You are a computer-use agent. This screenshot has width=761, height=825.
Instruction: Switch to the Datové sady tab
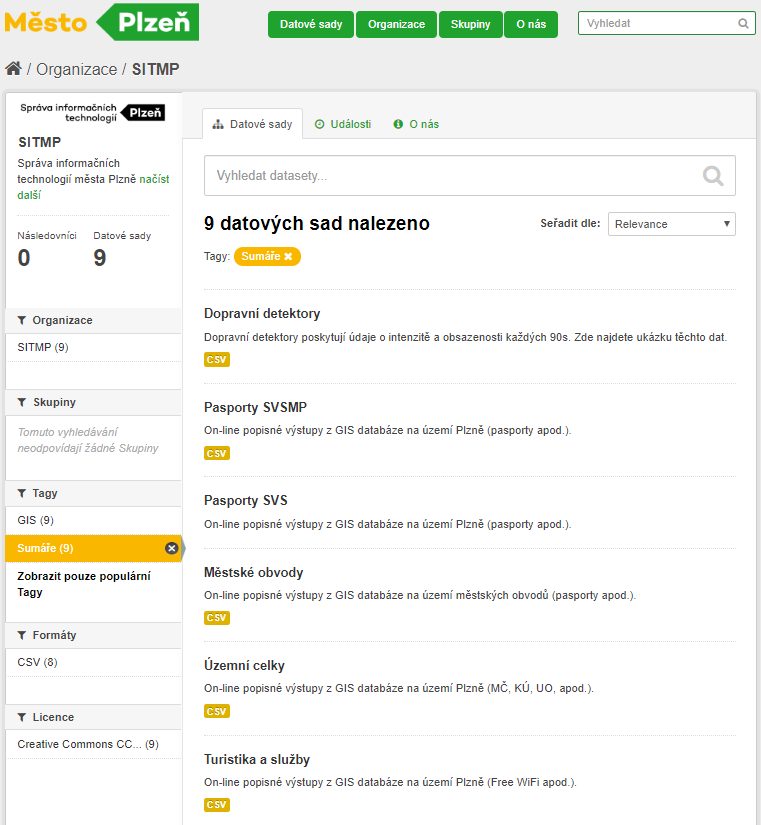pos(253,124)
